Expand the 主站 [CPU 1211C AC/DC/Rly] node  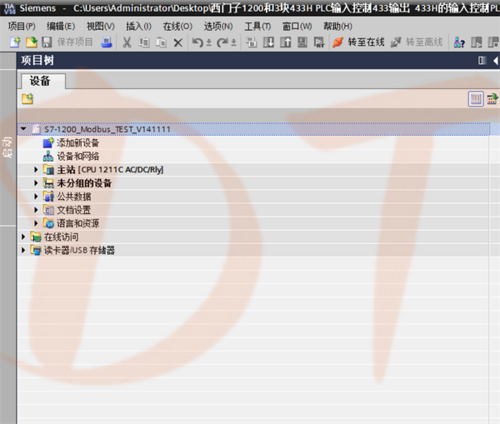pos(36,170)
